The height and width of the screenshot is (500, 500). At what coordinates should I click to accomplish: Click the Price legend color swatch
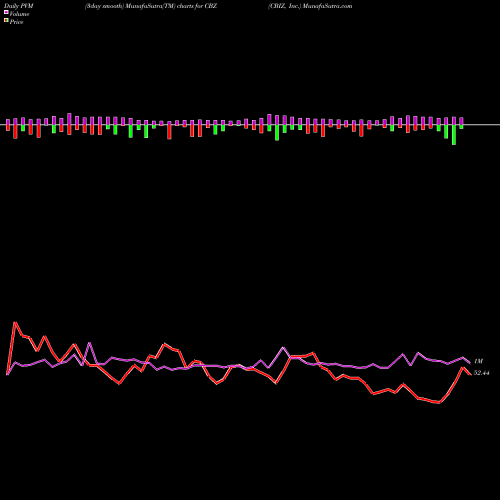click(6, 21)
